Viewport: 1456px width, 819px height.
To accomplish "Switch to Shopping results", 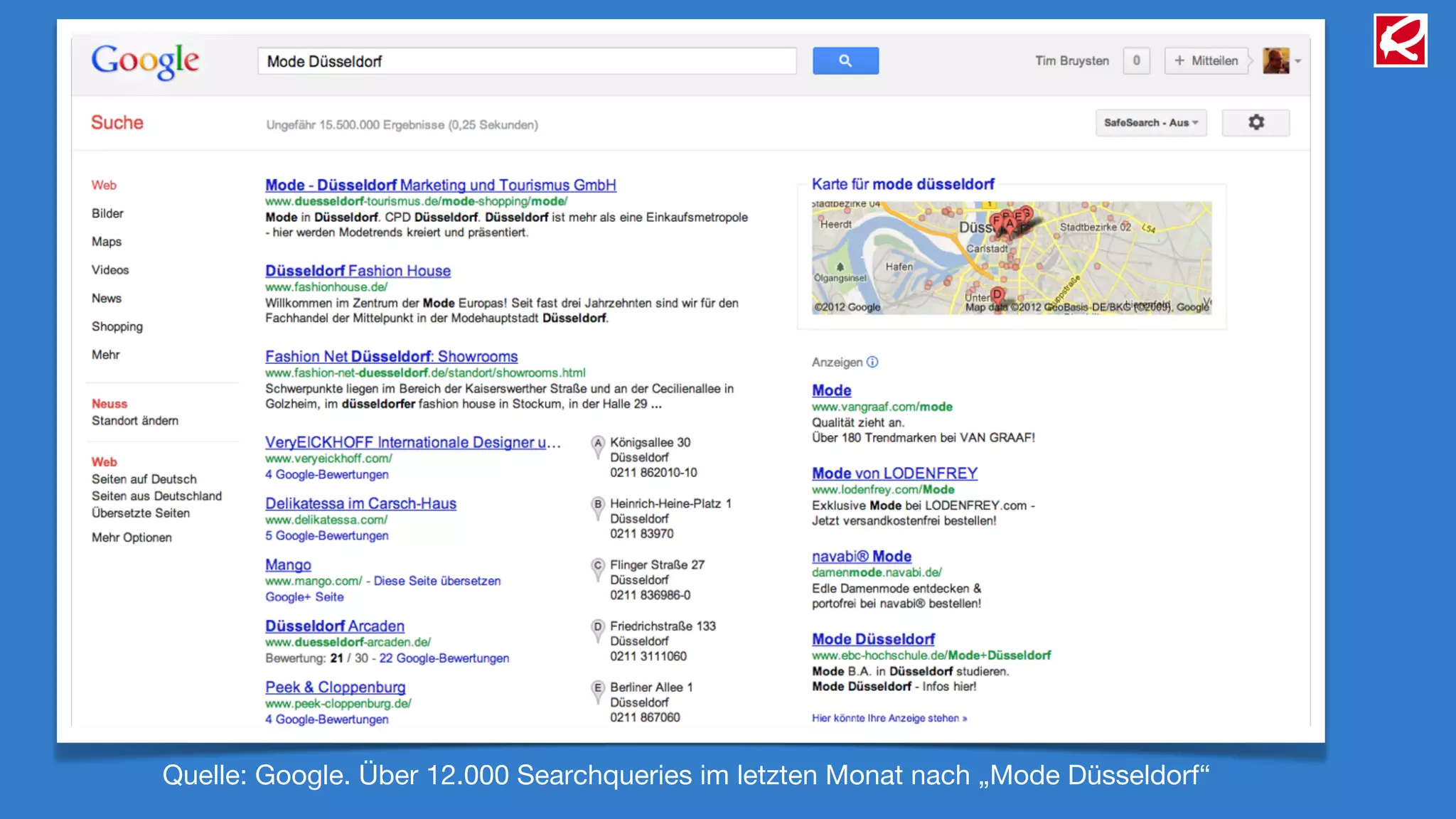I will coord(117,326).
